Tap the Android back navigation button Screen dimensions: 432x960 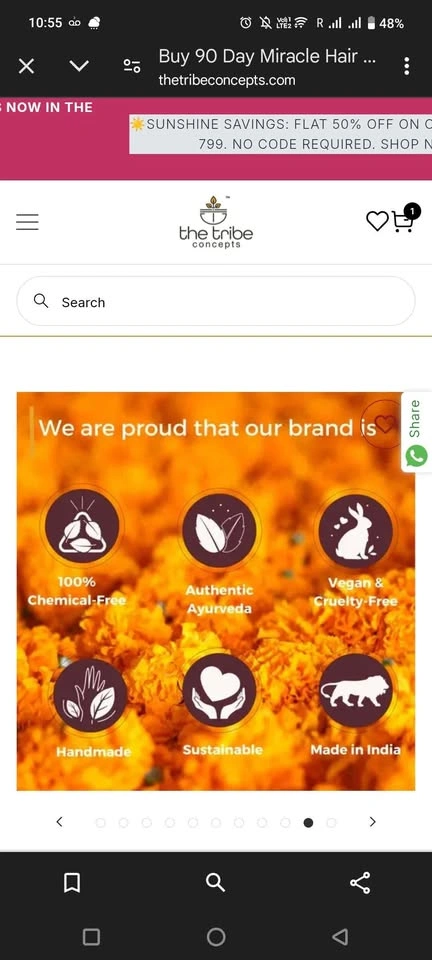pyautogui.click(x=340, y=936)
